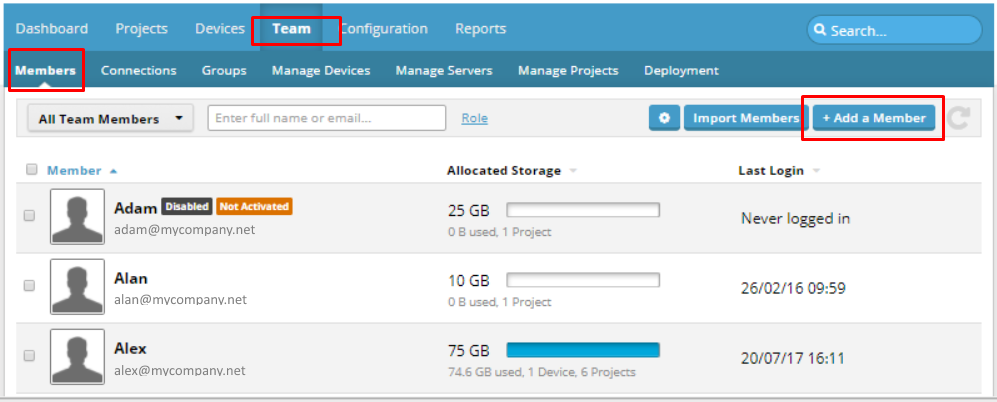Click the Allocated Storage sort arrow
The height and width of the screenshot is (402, 997).
point(573,171)
